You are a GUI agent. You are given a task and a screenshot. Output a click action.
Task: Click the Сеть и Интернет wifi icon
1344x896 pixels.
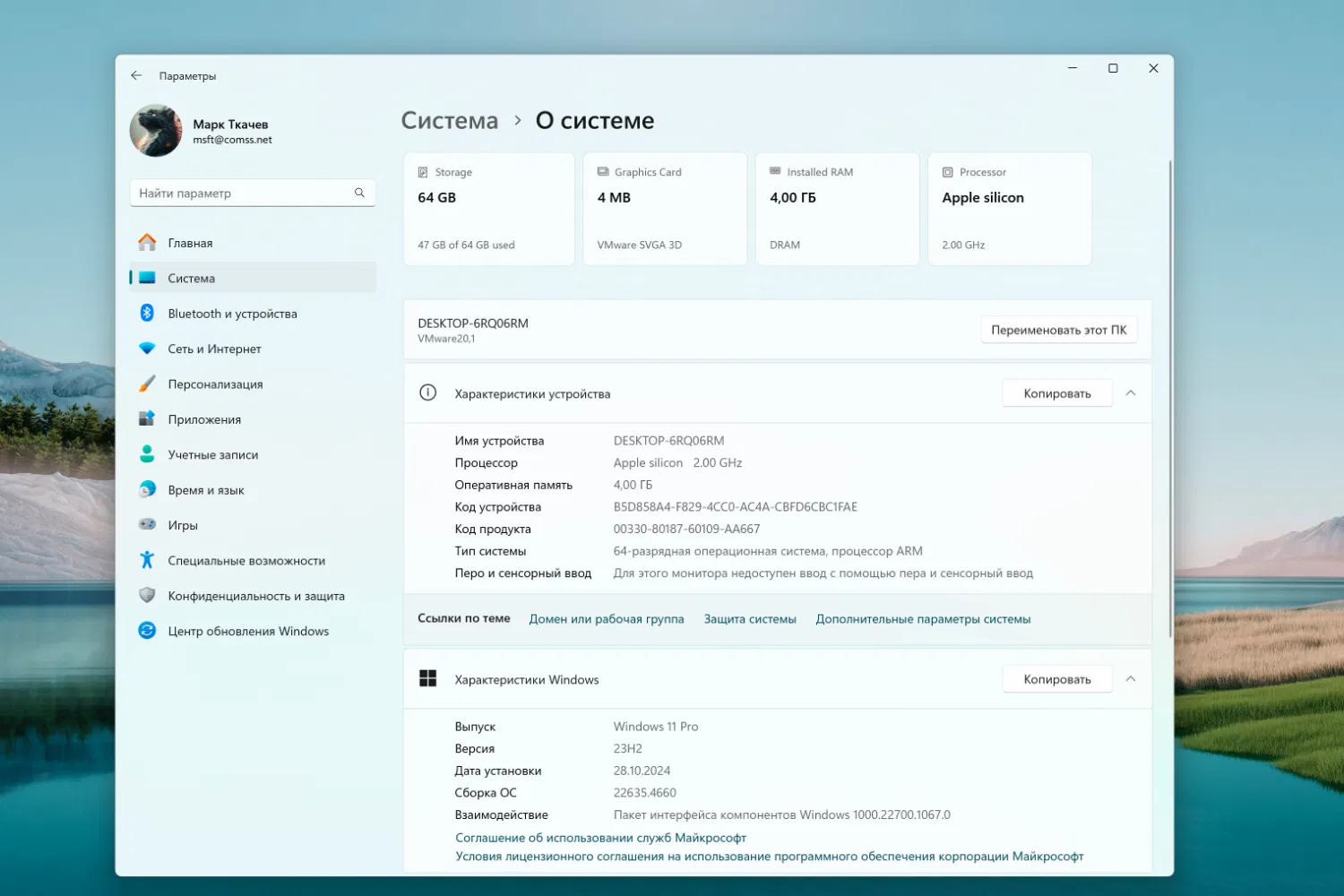click(147, 349)
